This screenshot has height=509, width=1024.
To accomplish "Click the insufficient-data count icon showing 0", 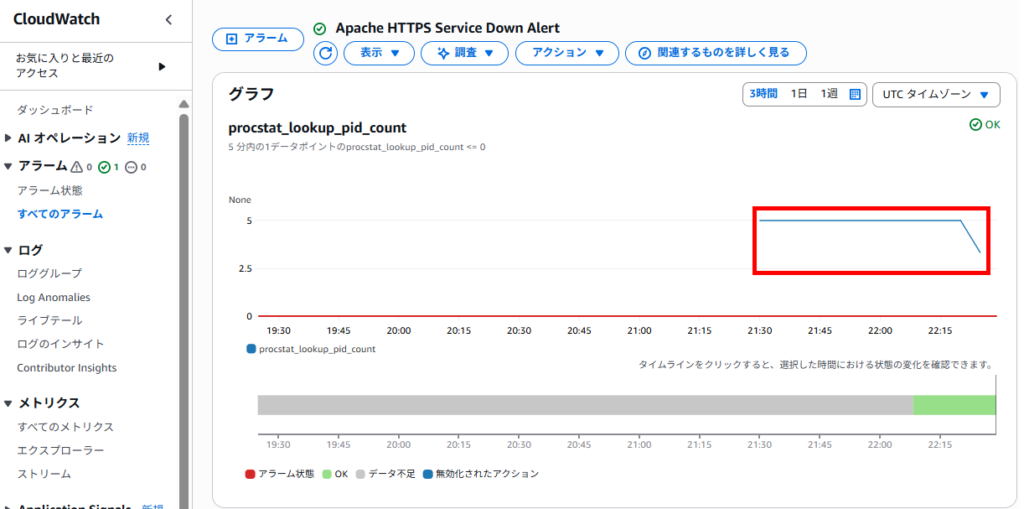I will 131,167.
